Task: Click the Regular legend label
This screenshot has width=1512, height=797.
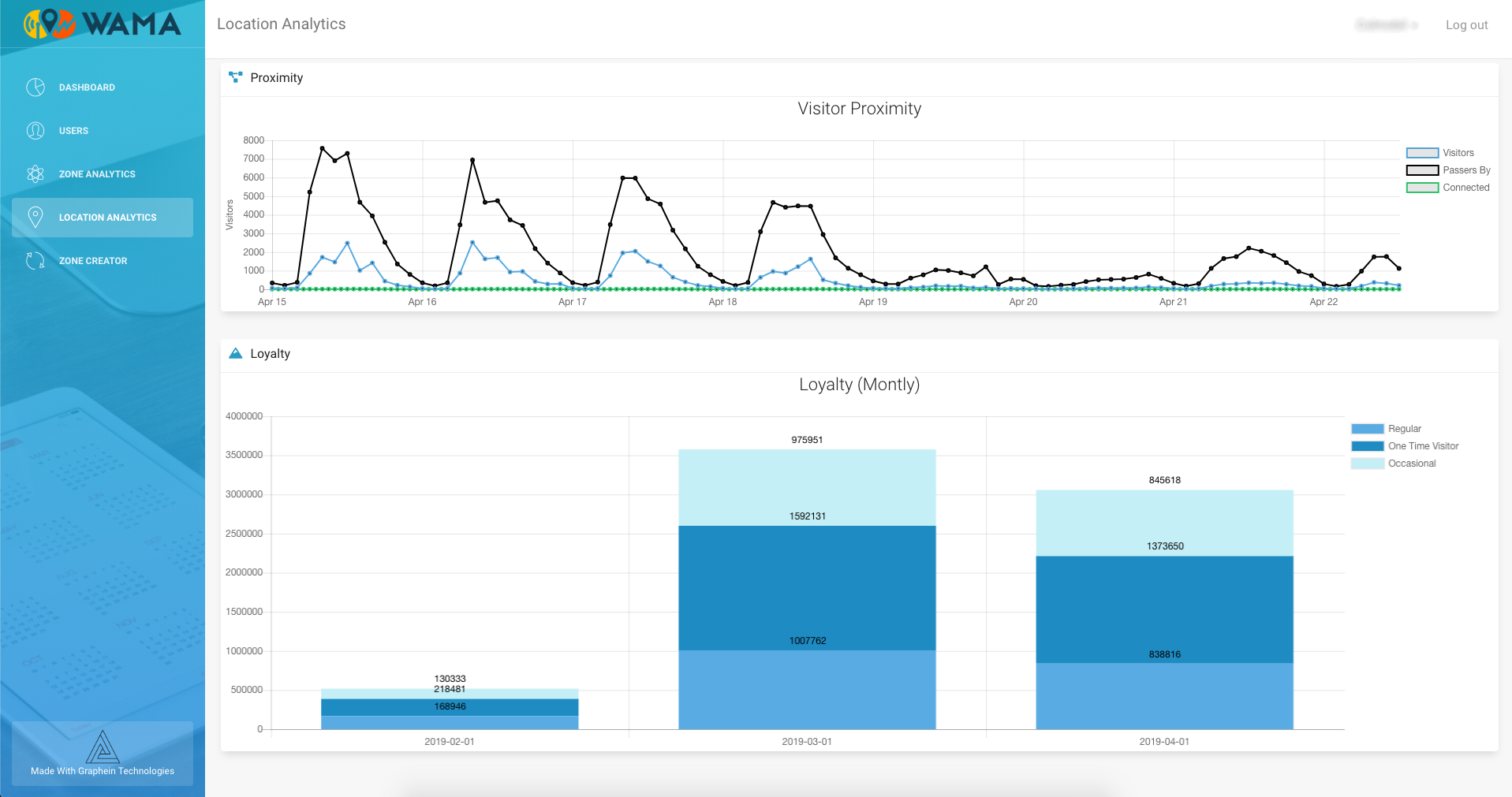Action: [x=1405, y=429]
